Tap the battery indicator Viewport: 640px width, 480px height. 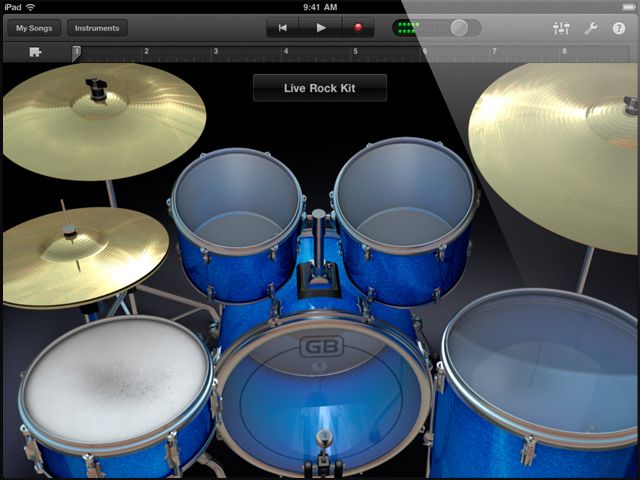click(628, 7)
